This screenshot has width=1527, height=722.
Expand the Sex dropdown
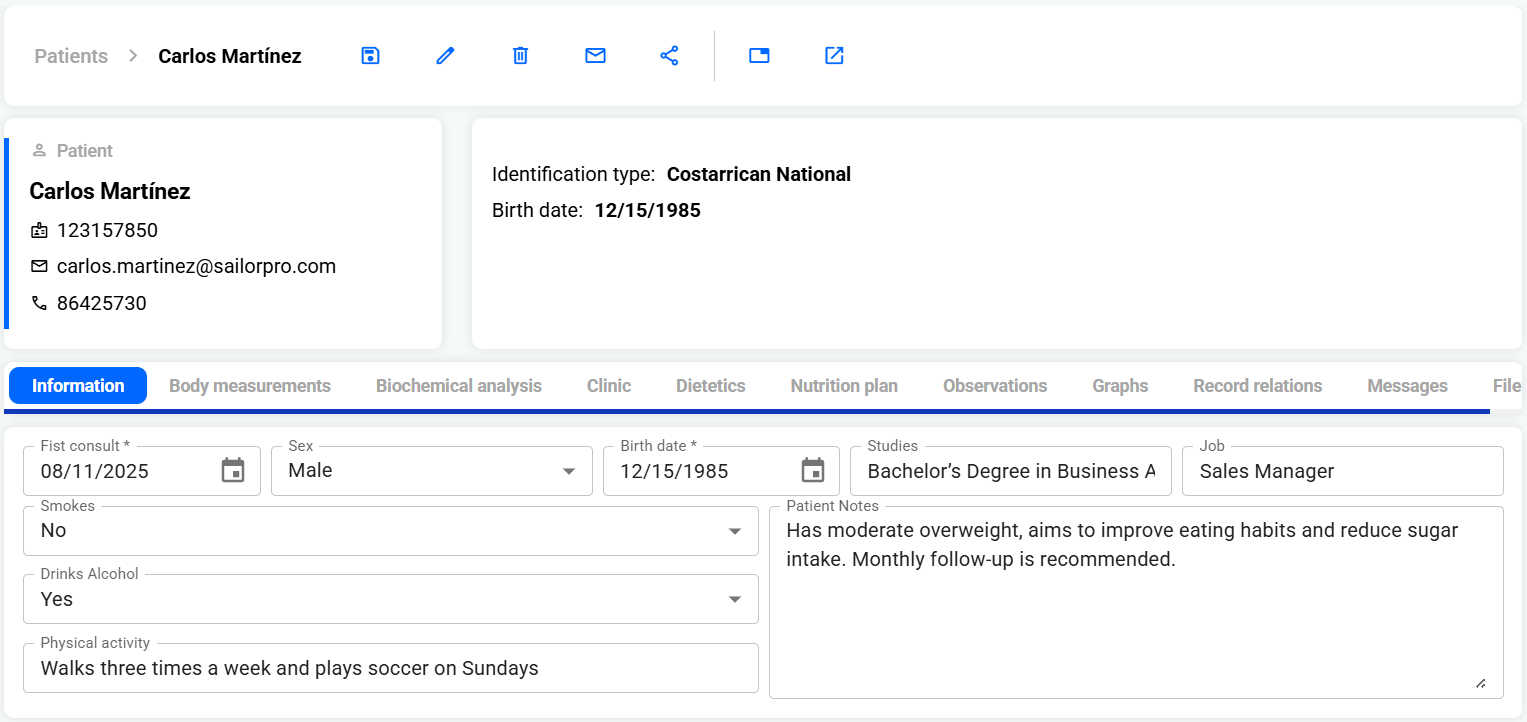tap(568, 471)
